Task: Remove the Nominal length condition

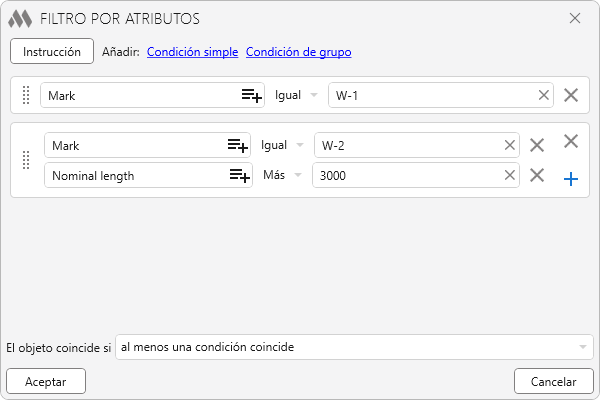Action: point(537,175)
